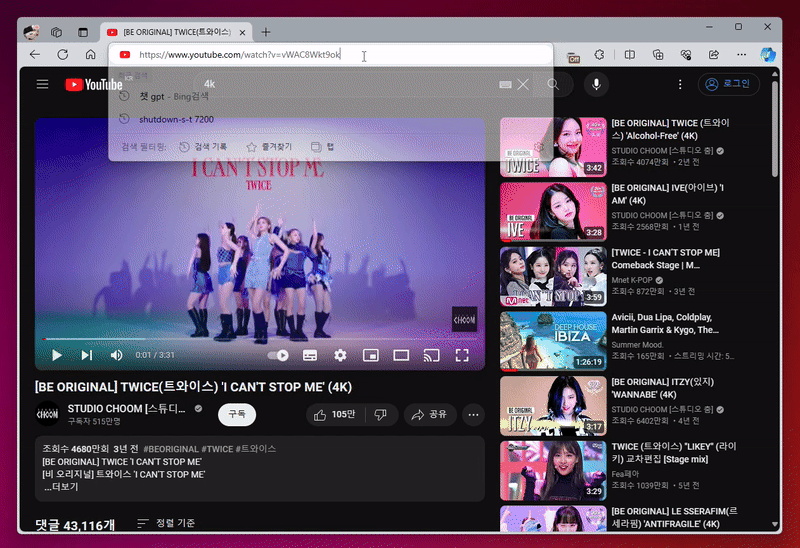Screen dimensions: 800x548
Task: Open the YouTube hamburger guide menu
Action: [x=42, y=84]
